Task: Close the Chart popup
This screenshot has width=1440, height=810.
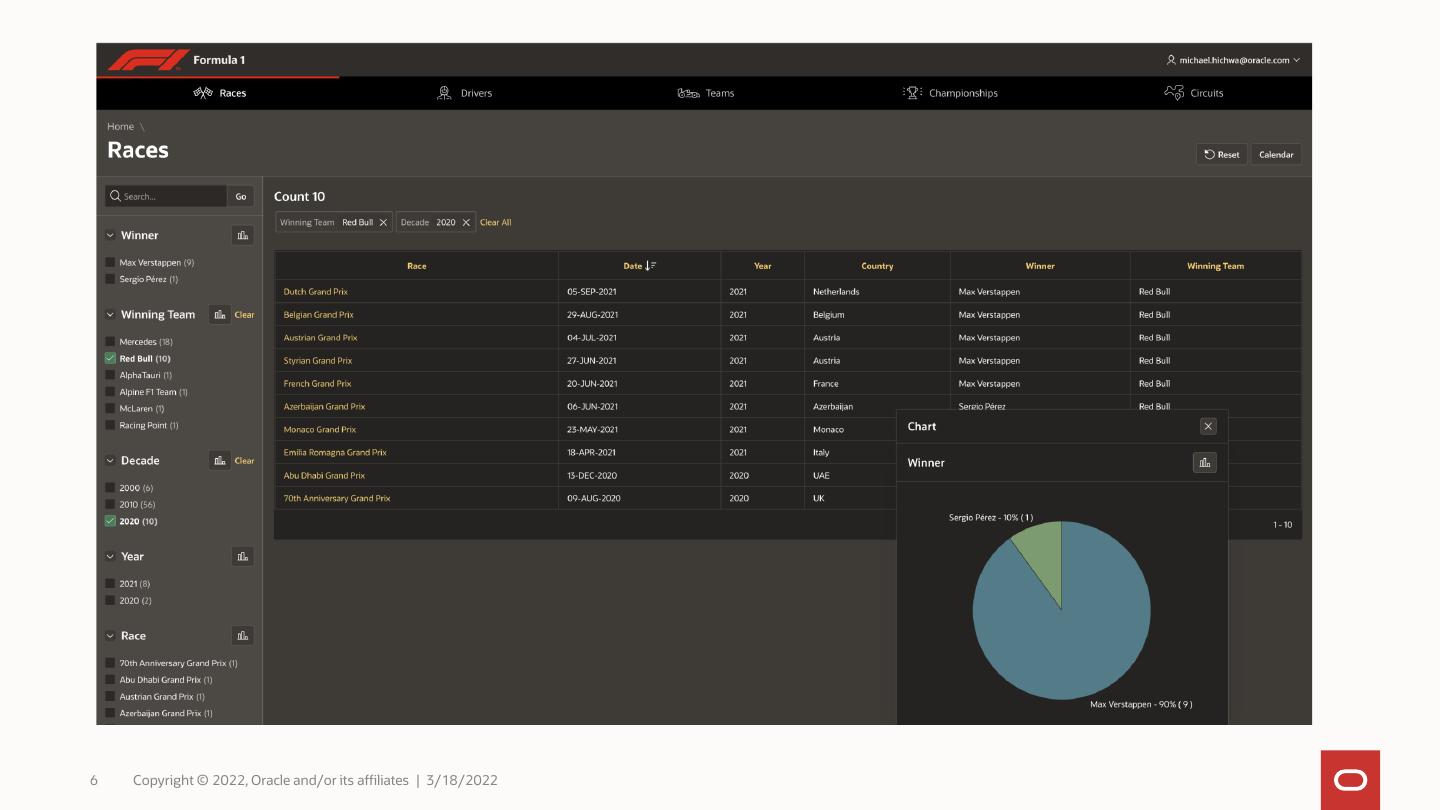Action: click(x=1208, y=426)
